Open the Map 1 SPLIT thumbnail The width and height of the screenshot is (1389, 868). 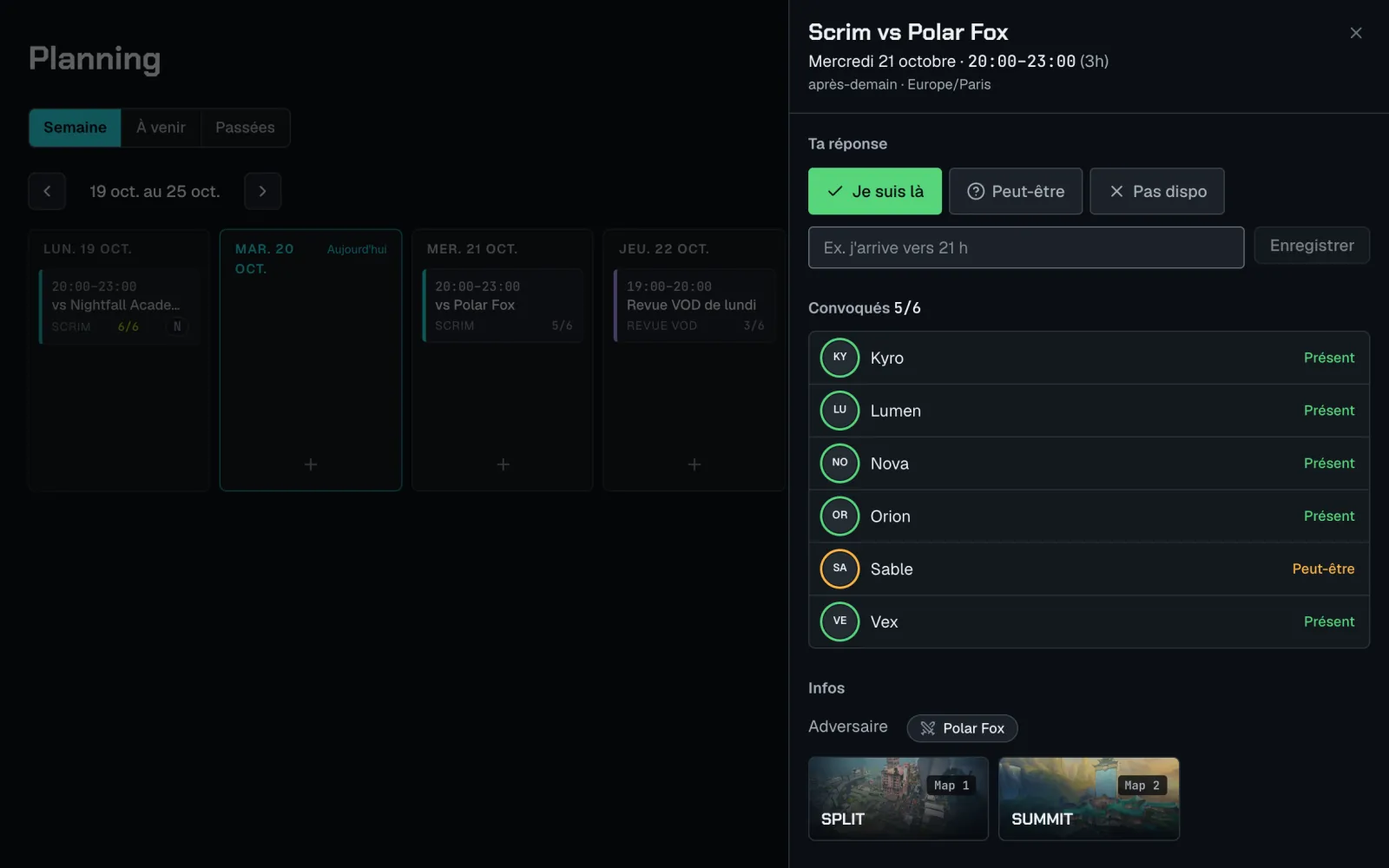pos(898,799)
